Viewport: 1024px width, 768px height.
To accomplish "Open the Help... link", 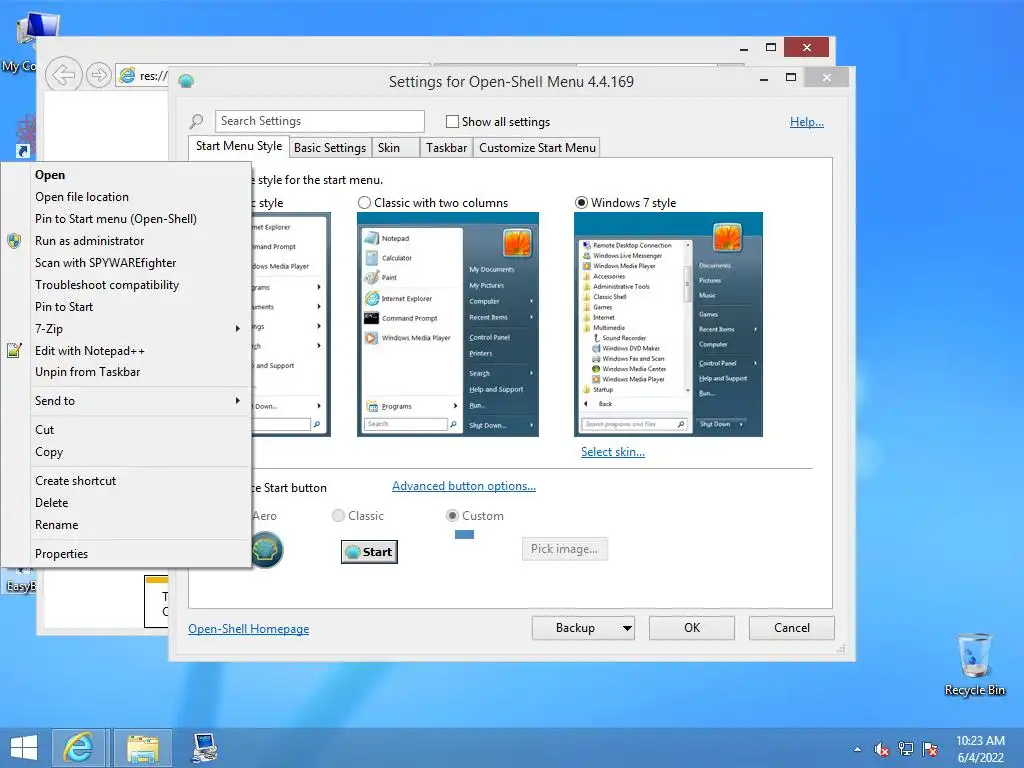I will pyautogui.click(x=807, y=122).
